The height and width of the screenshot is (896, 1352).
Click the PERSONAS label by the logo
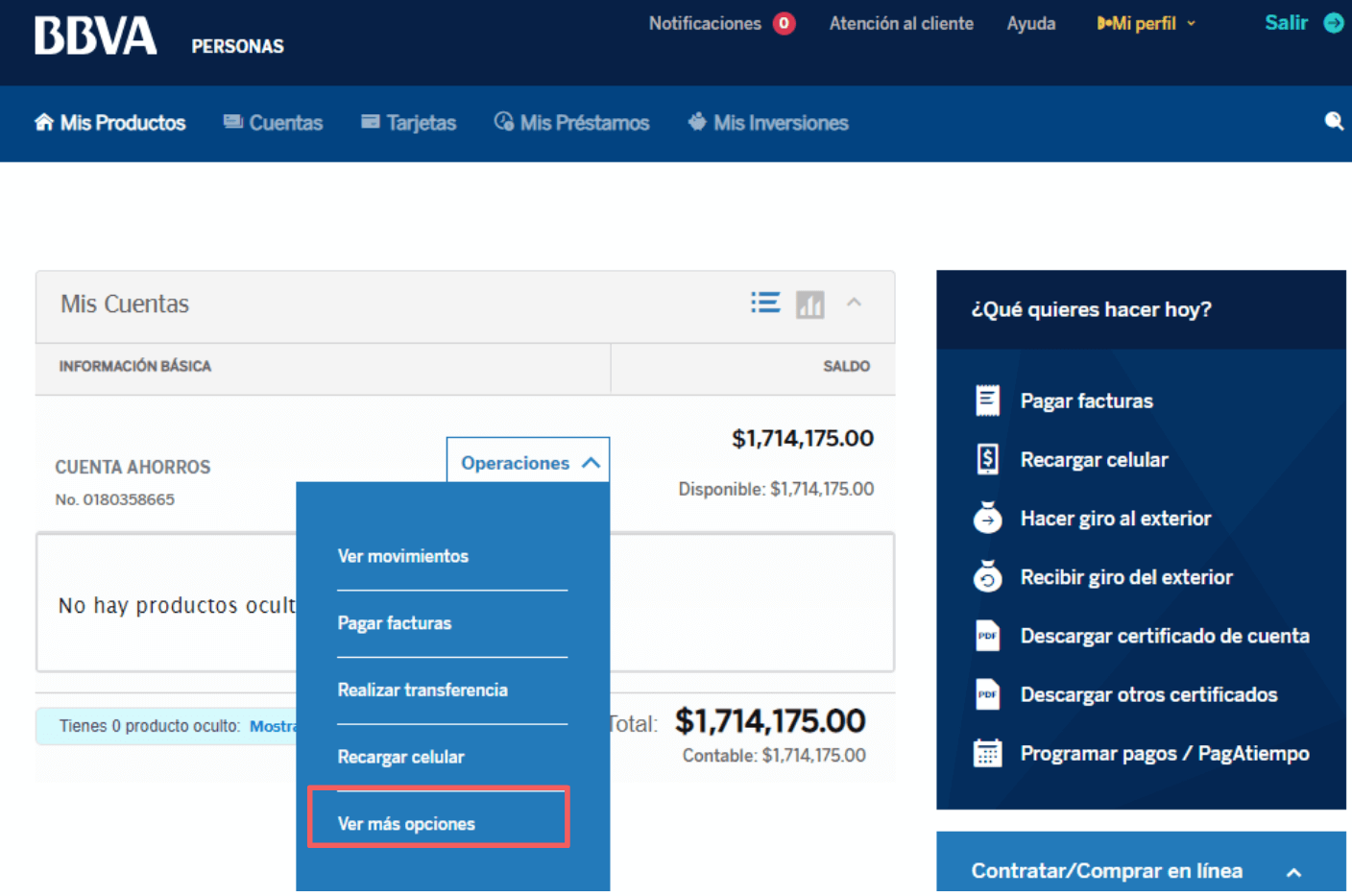click(237, 46)
